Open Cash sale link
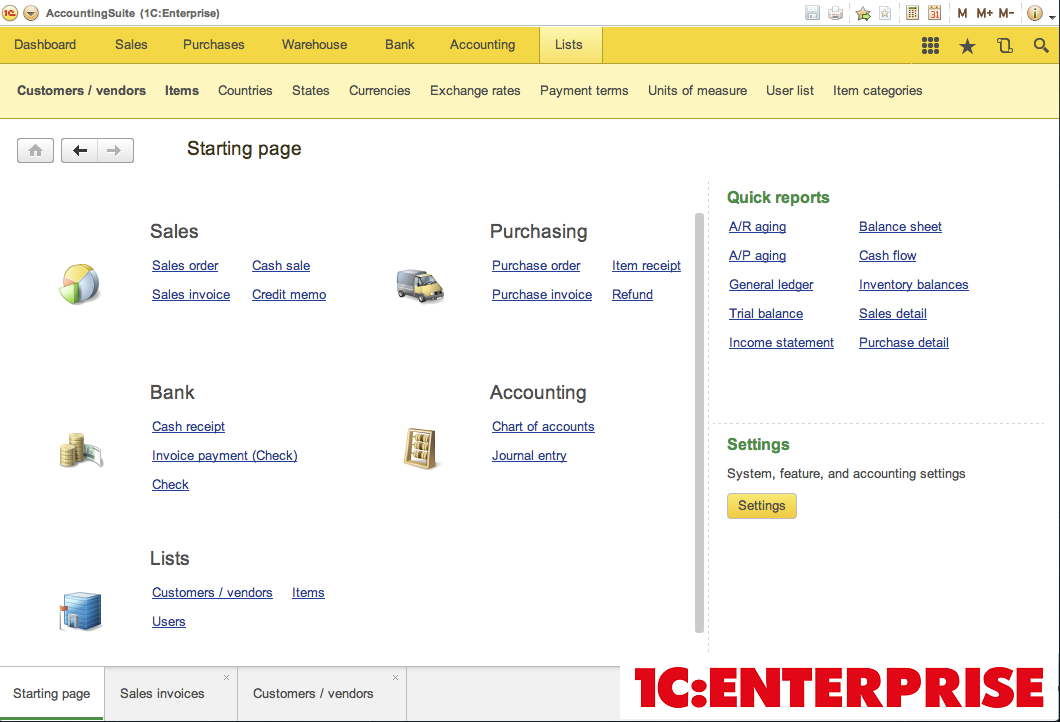The image size is (1060, 722). (281, 266)
